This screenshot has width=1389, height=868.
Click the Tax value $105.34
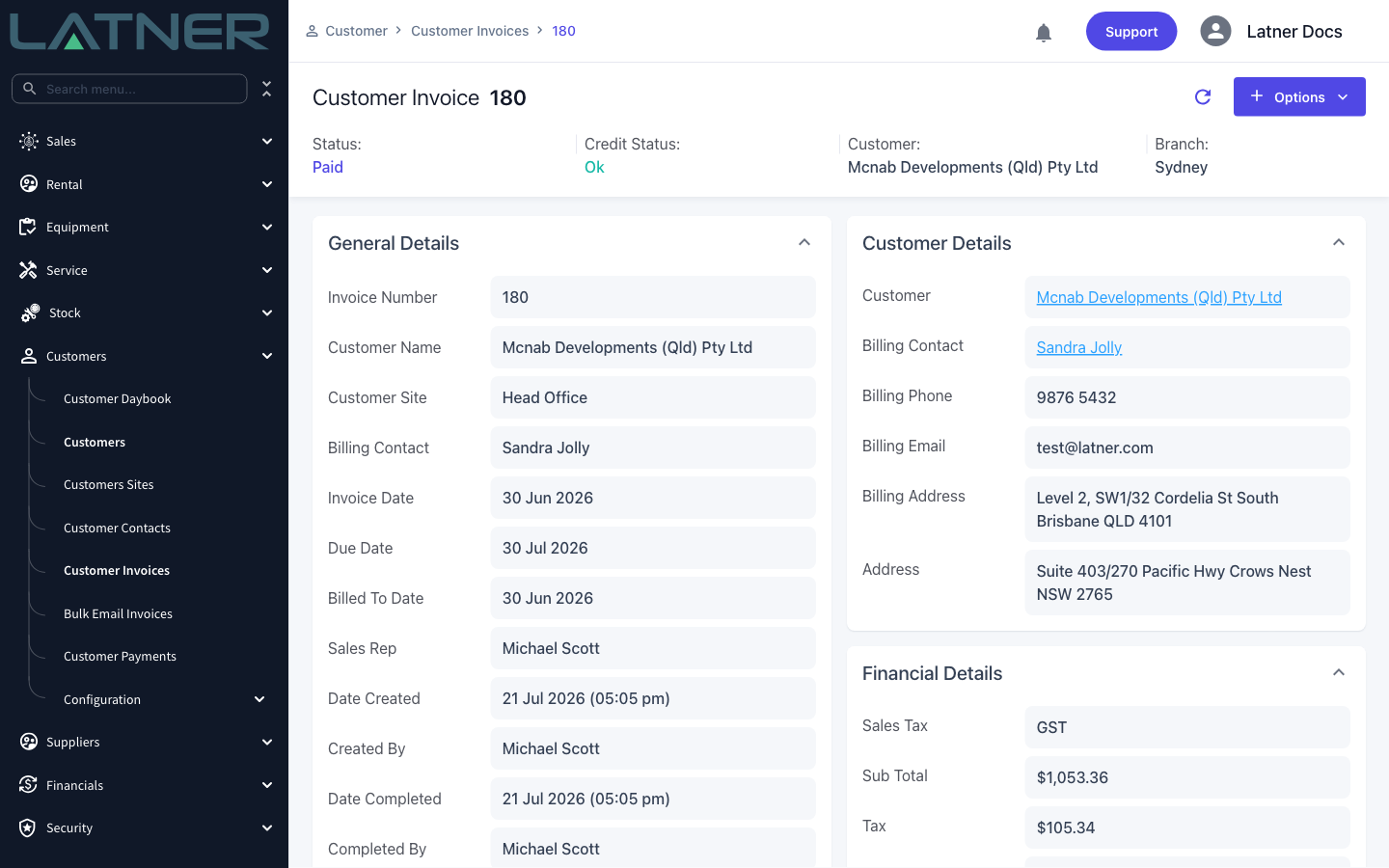tap(1187, 827)
